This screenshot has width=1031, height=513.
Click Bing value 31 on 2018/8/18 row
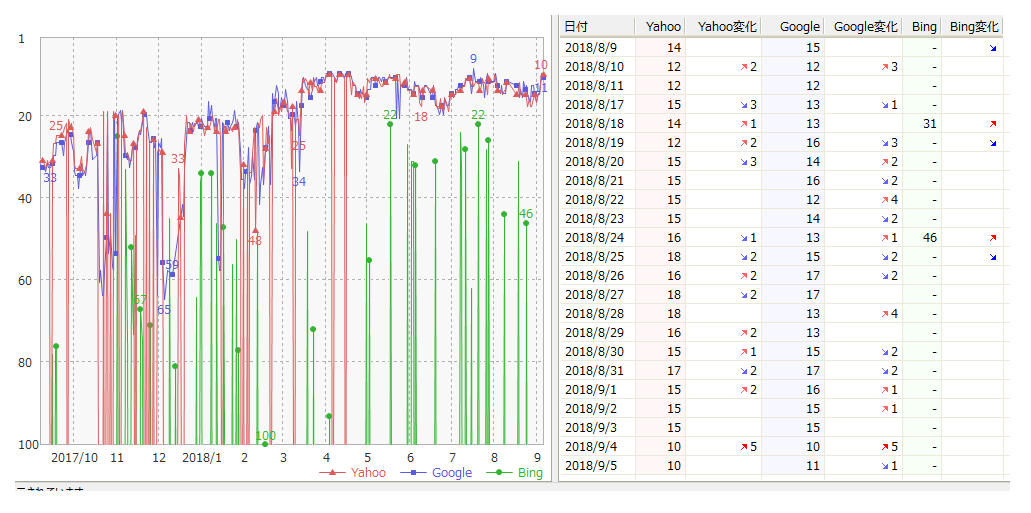click(929, 124)
